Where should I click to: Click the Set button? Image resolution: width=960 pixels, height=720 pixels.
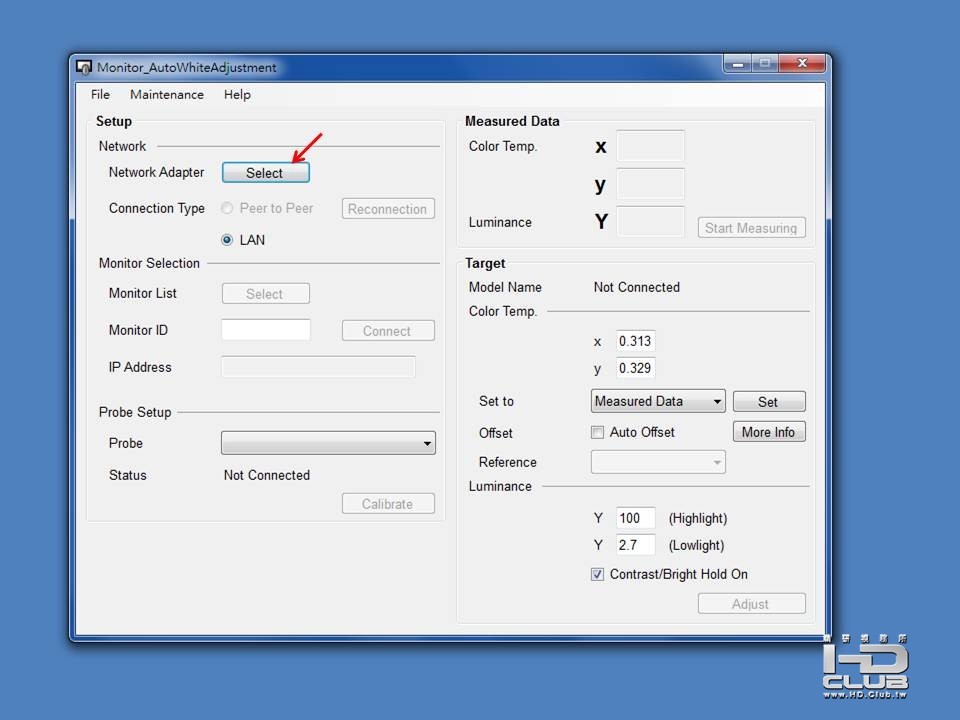click(769, 402)
